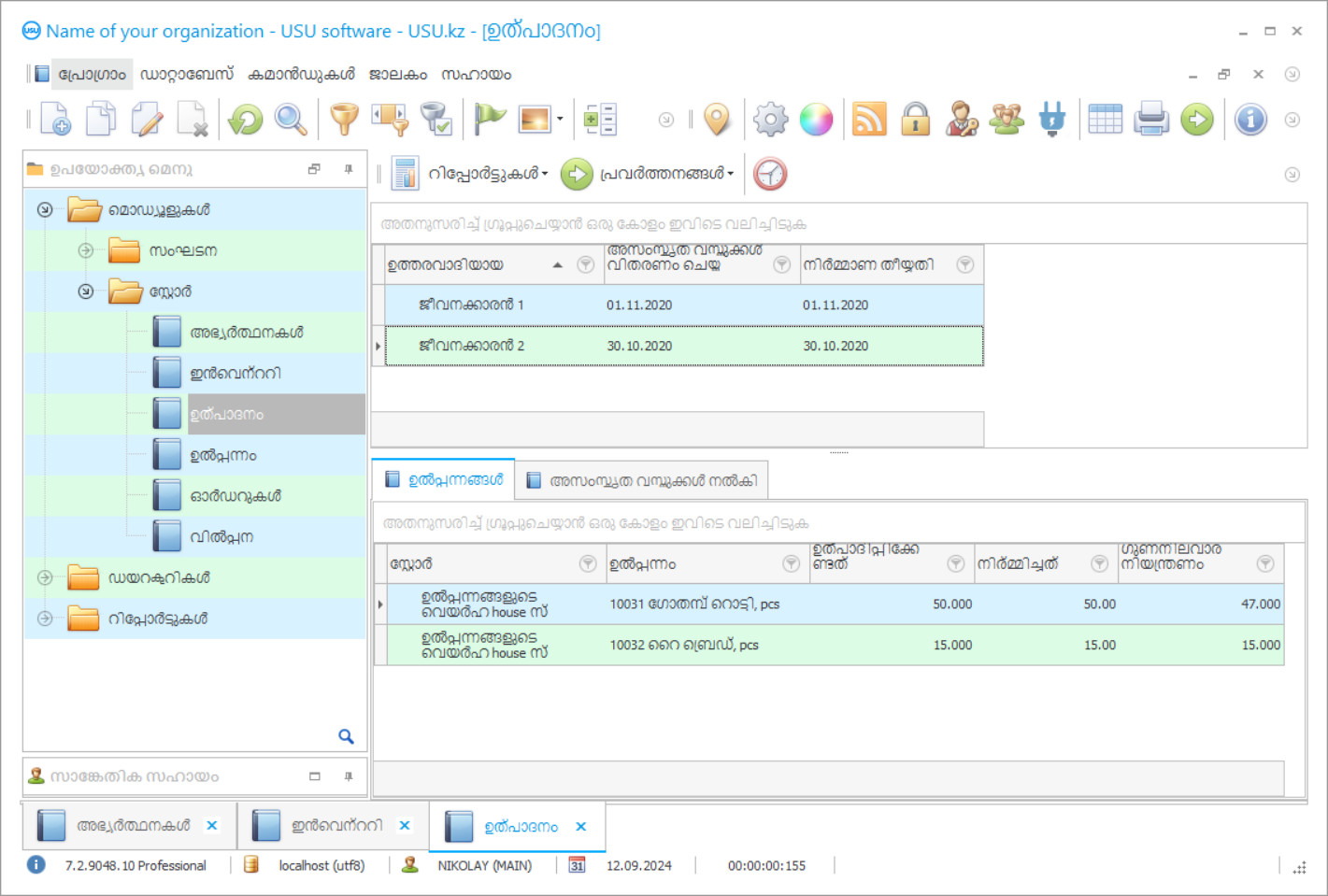Click the padlock icon in the toolbar
The height and width of the screenshot is (896, 1328).
click(915, 120)
